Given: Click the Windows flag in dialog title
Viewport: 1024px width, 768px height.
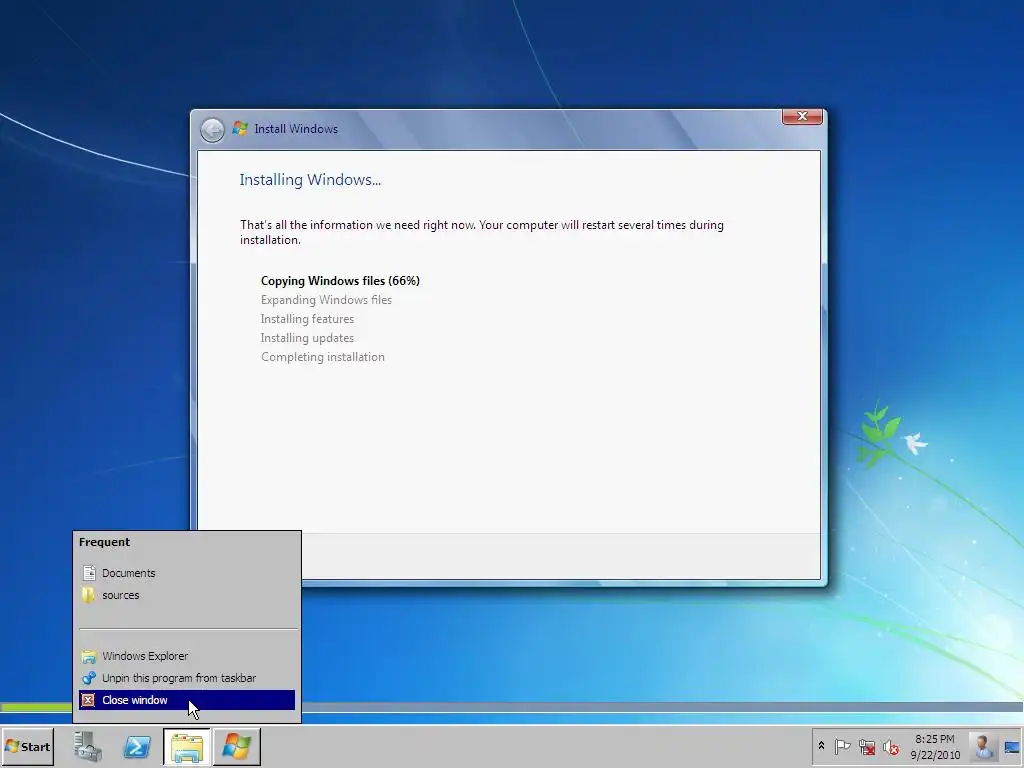Looking at the screenshot, I should [x=240, y=129].
